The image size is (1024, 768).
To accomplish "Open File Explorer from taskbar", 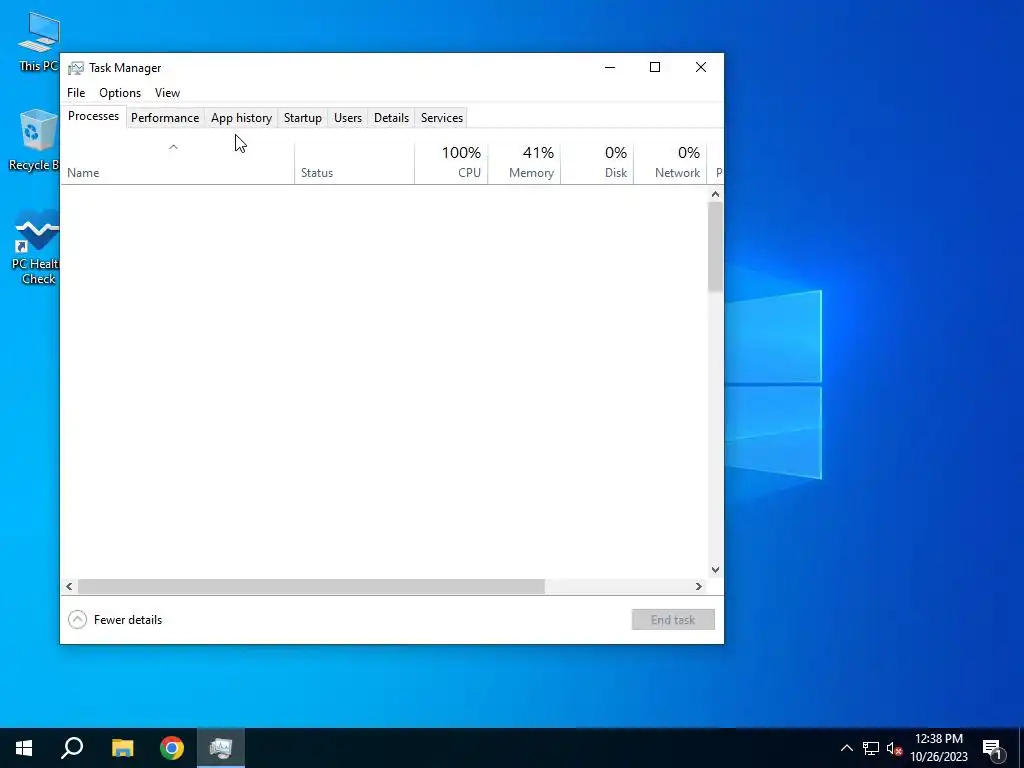I will coord(122,748).
